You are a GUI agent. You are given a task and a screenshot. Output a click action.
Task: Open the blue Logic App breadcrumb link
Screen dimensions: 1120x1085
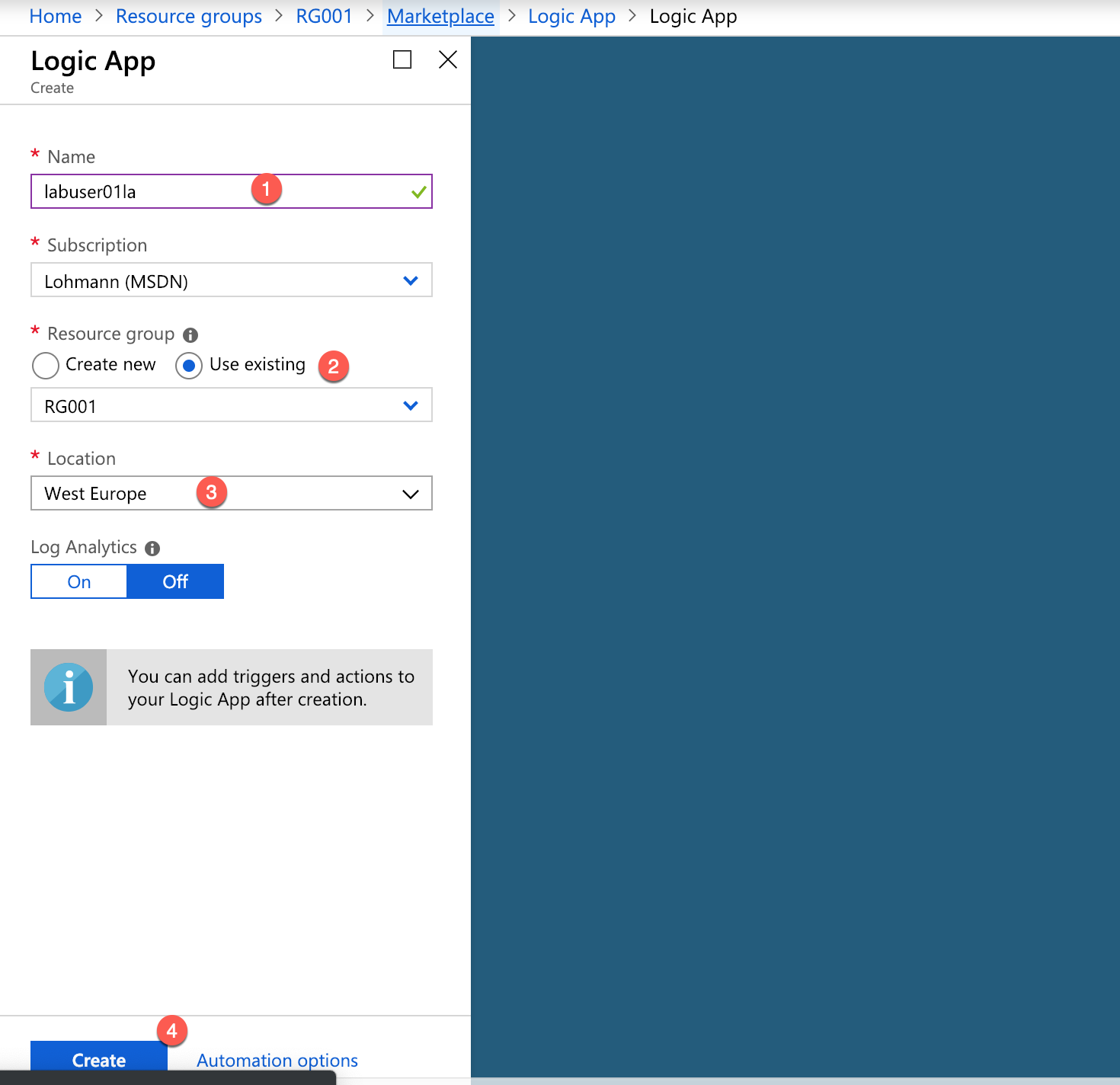[x=572, y=16]
